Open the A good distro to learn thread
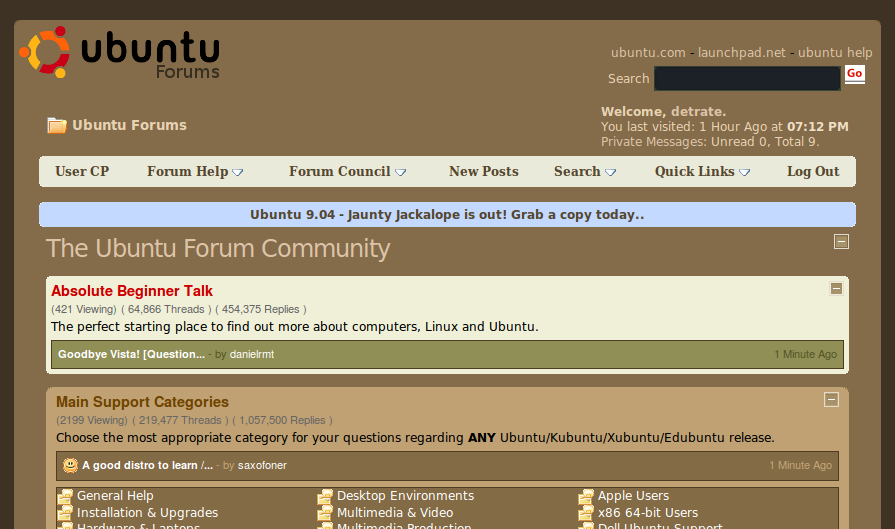The height and width of the screenshot is (529, 895). coord(147,466)
